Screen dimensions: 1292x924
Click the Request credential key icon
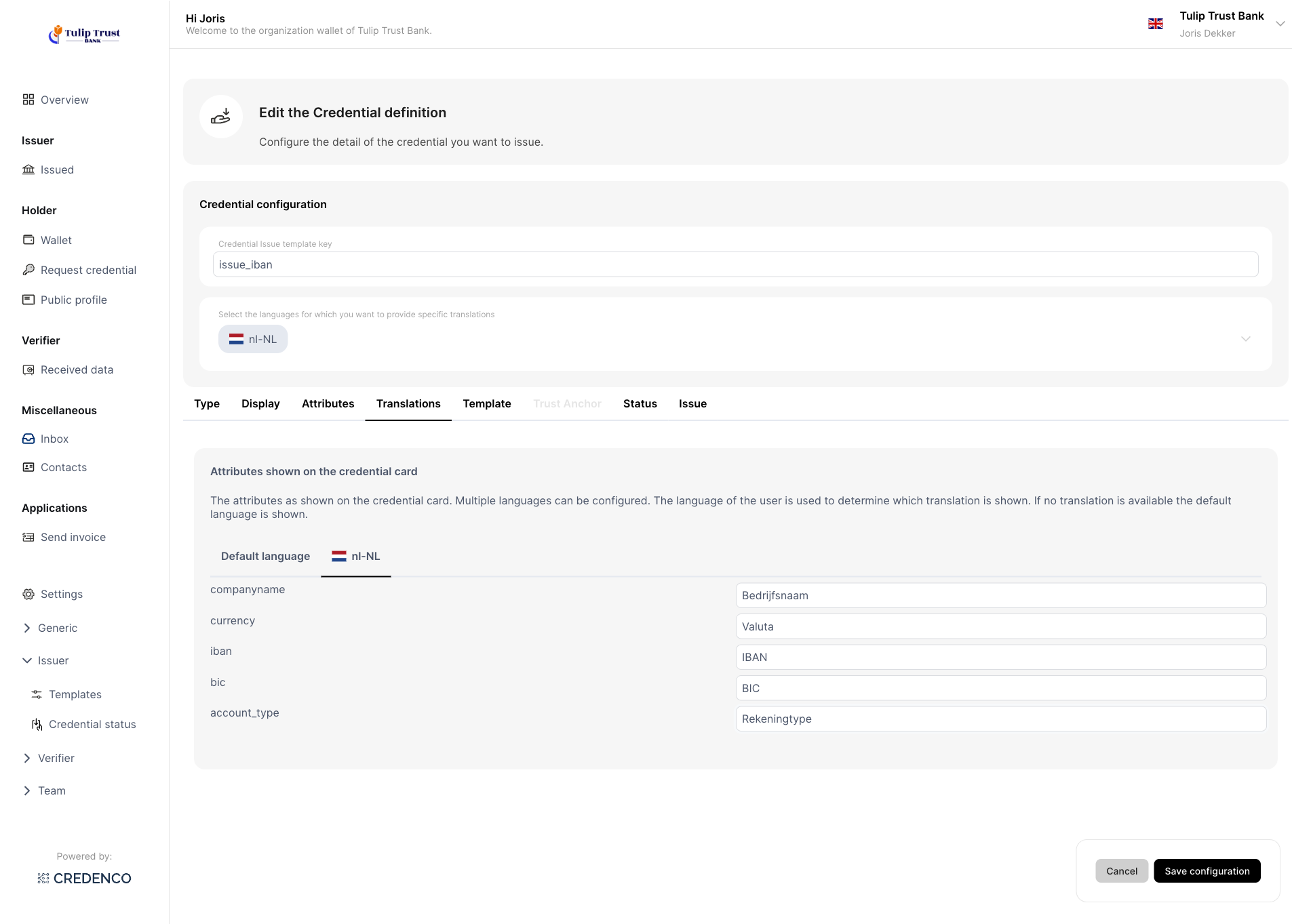[28, 270]
